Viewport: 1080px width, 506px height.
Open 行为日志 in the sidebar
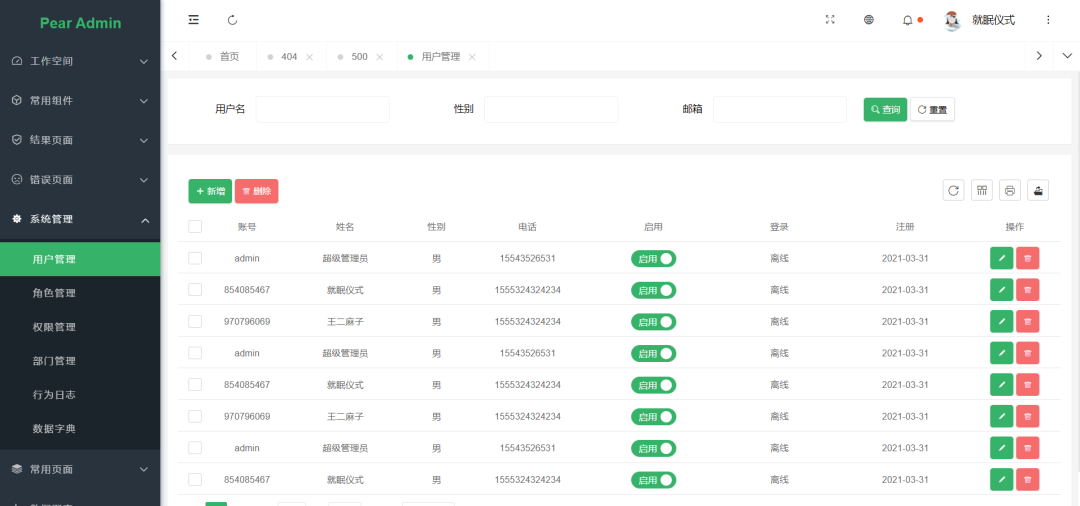(x=80, y=394)
